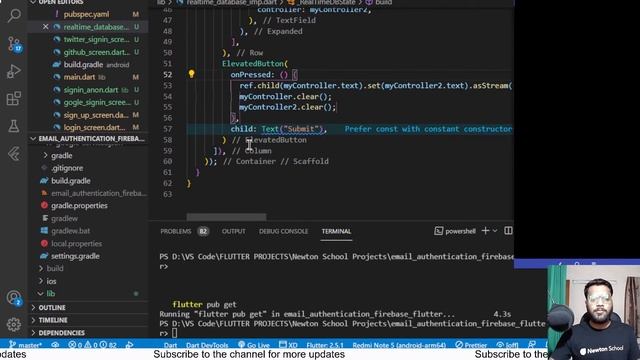
Task: Open the Search view in the activity bar
Action: coord(14,16)
